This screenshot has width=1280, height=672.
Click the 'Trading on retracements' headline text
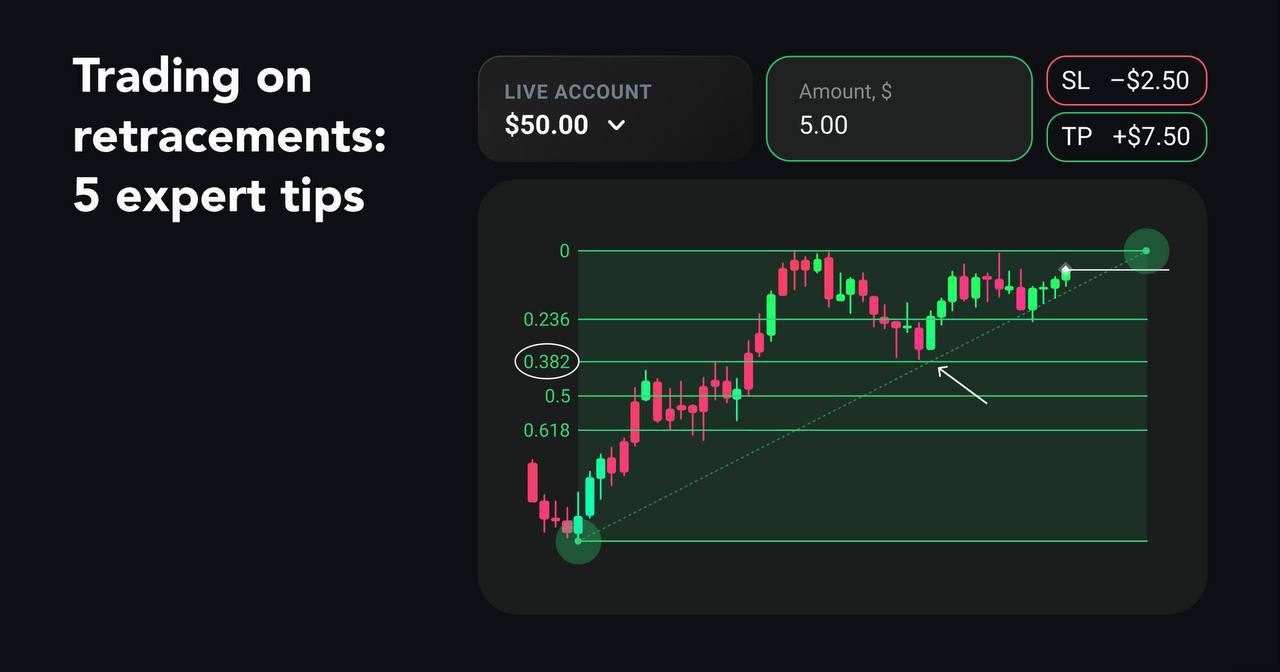click(x=229, y=106)
